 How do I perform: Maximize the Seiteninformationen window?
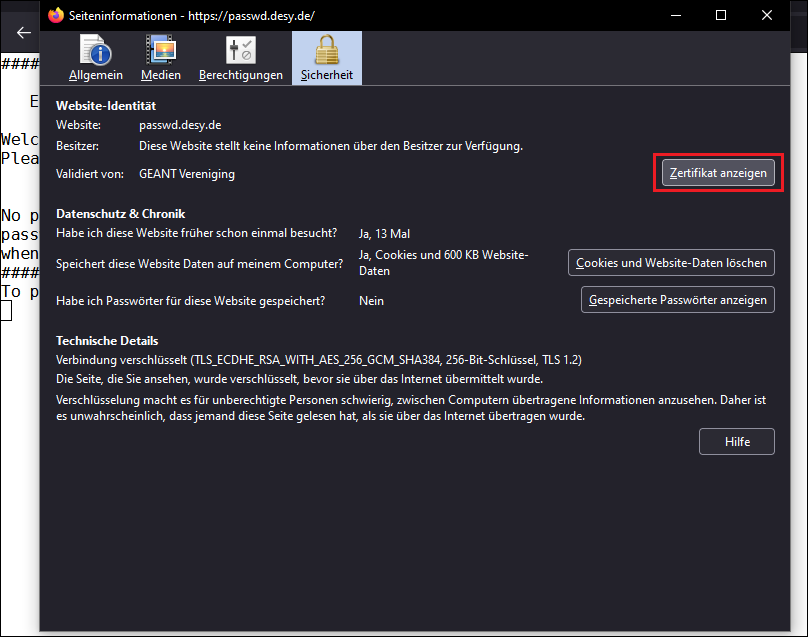click(x=721, y=15)
